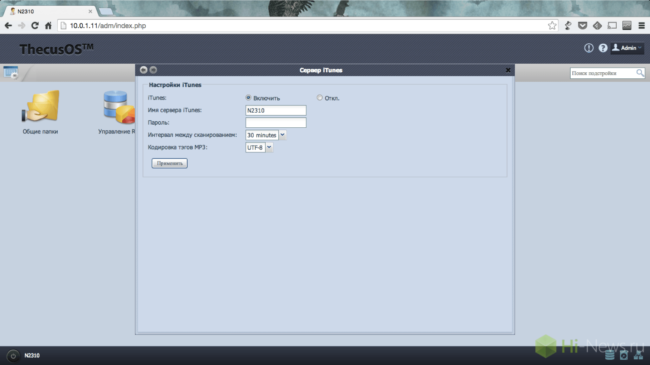Go to the browser home page
The image size is (650, 365).
48,26
